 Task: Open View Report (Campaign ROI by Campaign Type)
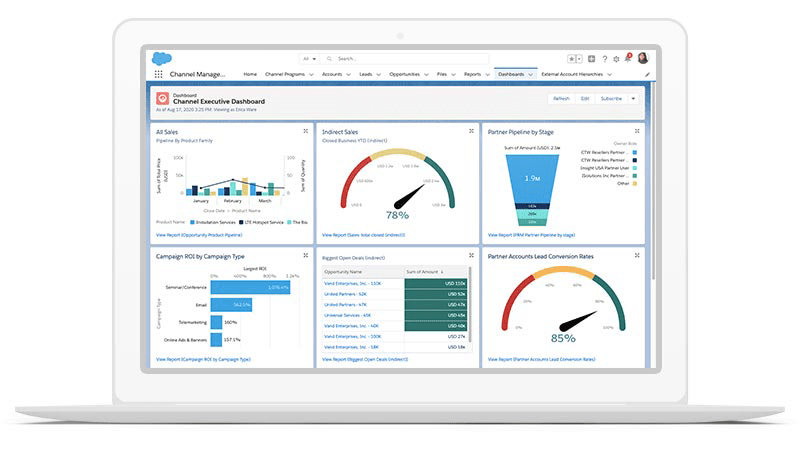click(x=203, y=359)
